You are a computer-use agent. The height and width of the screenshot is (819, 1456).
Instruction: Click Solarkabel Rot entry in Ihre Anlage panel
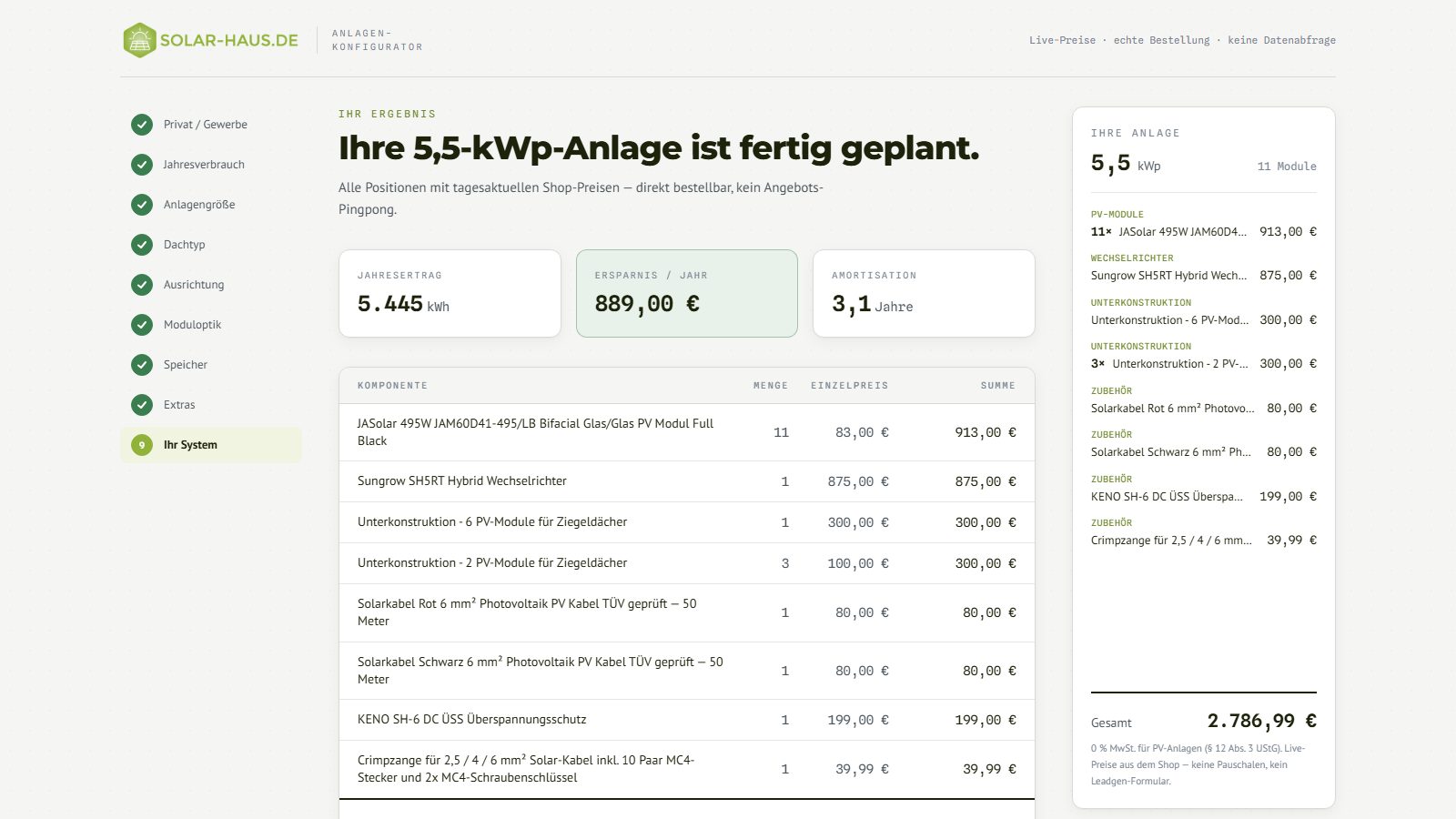1204,400
